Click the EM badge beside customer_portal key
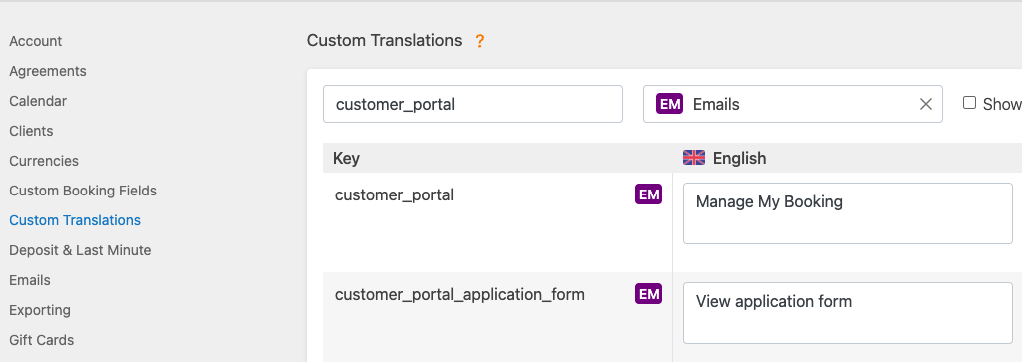This screenshot has width=1022, height=362. (649, 194)
